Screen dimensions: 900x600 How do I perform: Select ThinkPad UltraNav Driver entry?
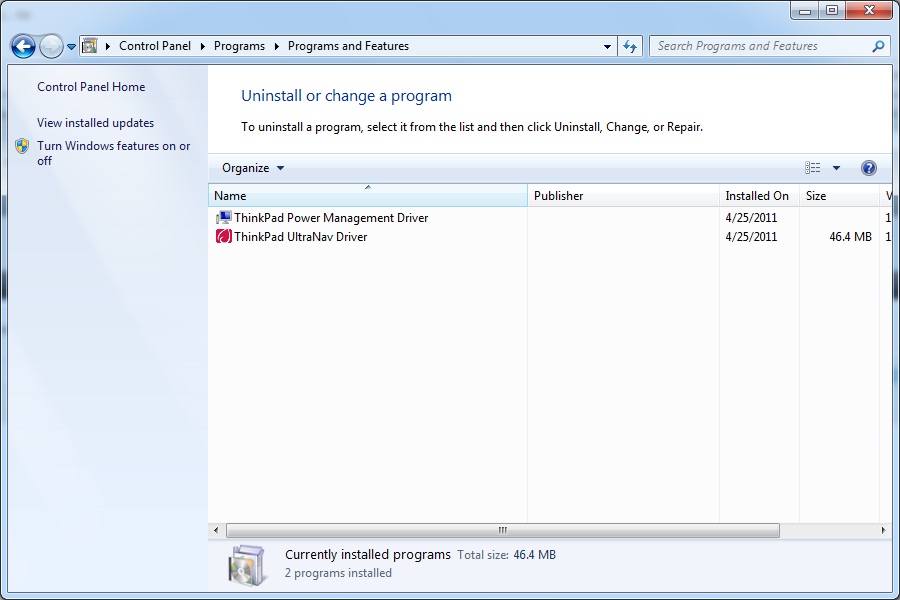300,237
